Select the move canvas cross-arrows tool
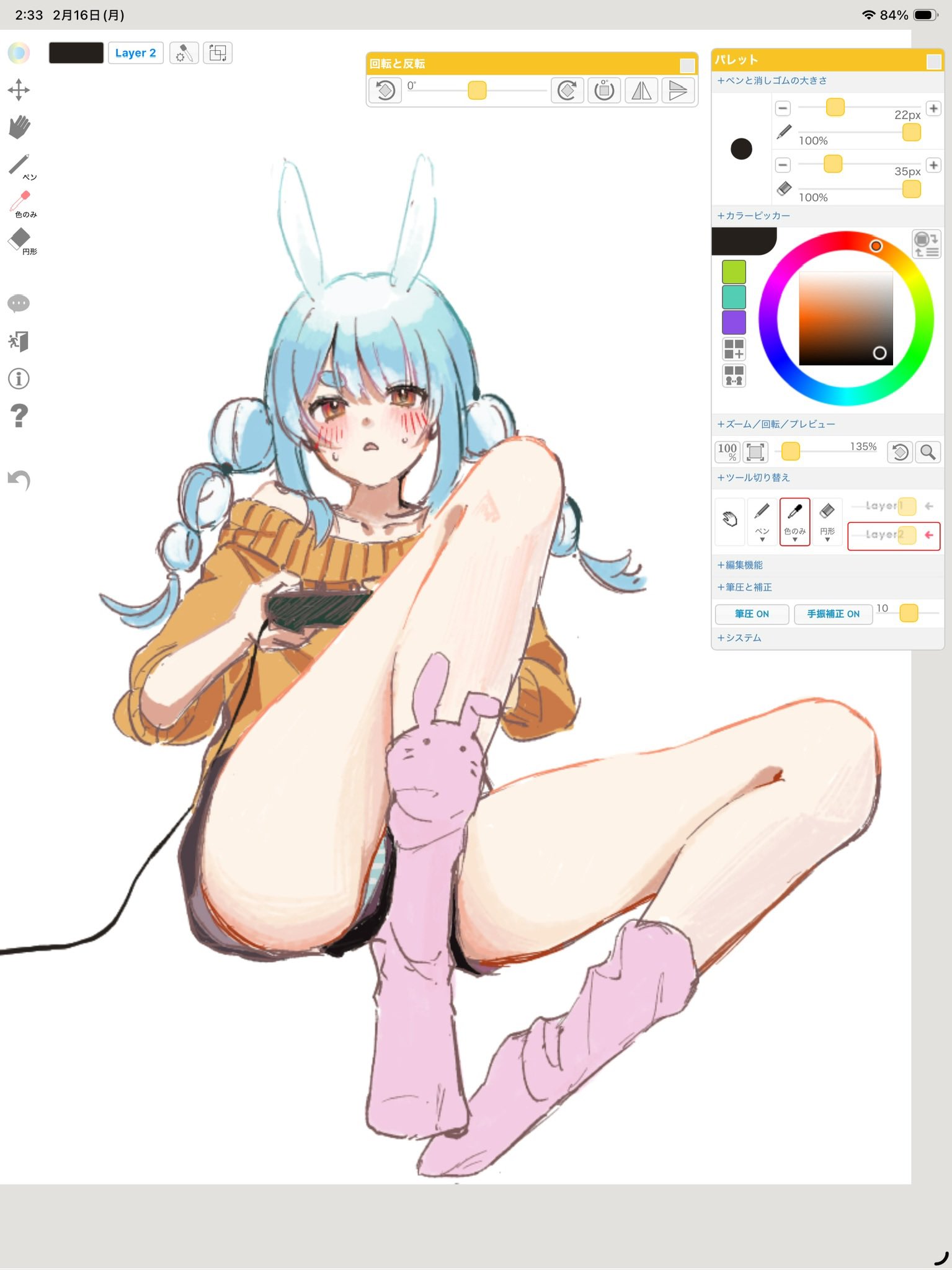The image size is (952, 1270). pos(19,90)
